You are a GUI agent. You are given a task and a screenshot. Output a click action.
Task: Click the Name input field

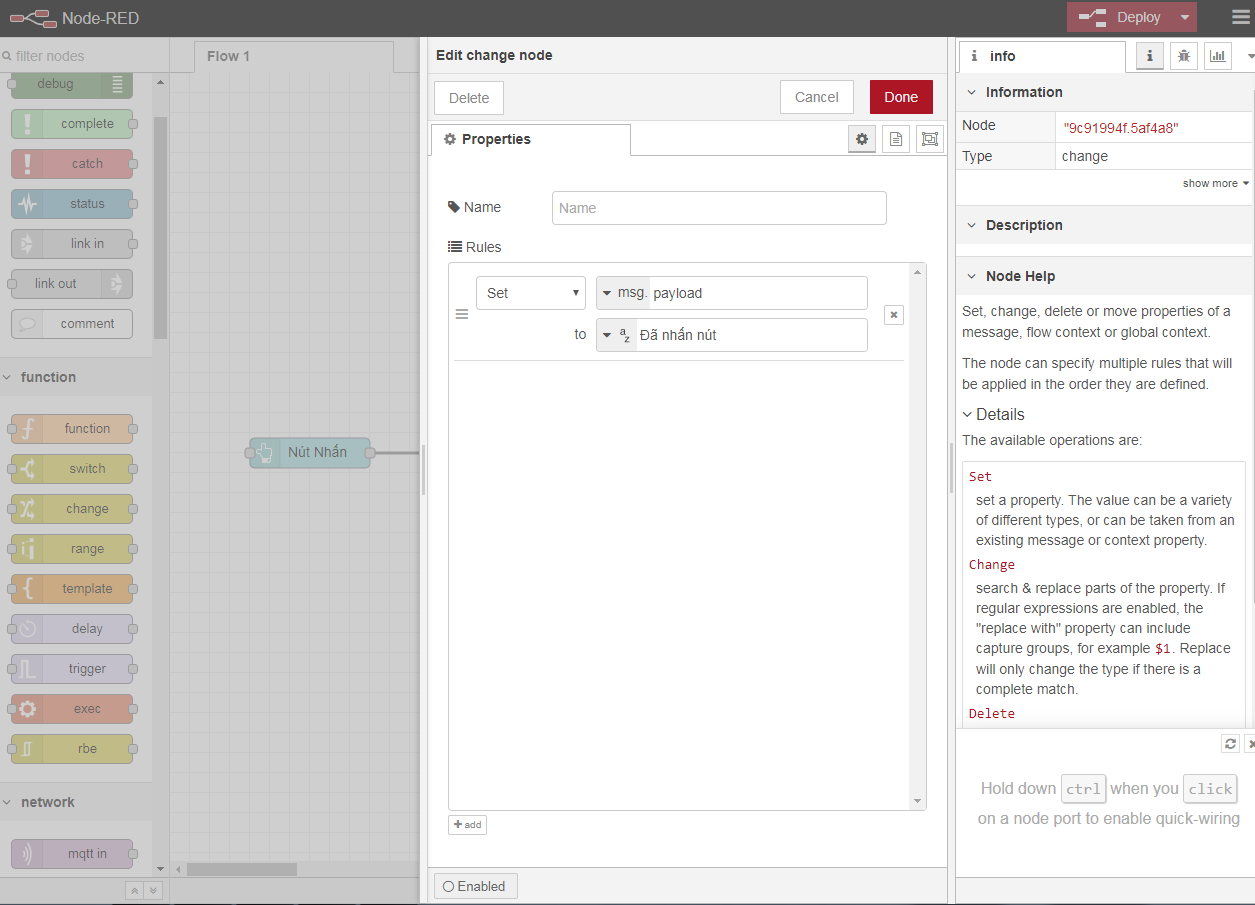pos(719,208)
